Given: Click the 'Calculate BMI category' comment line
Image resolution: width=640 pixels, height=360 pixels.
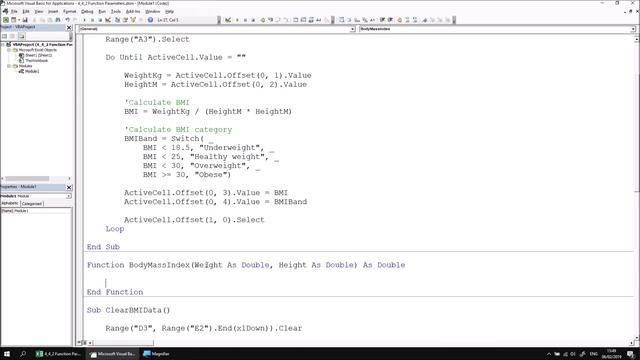Looking at the screenshot, I should click(178, 129).
